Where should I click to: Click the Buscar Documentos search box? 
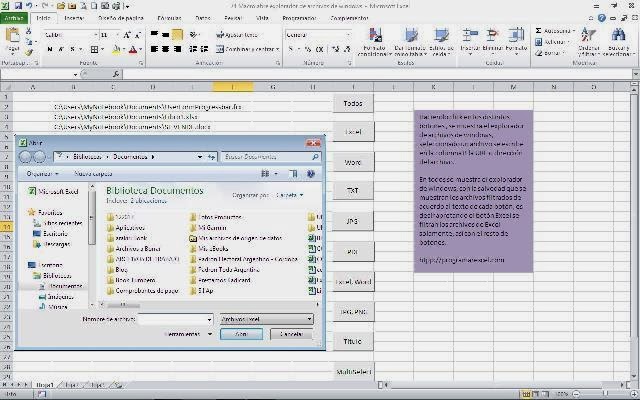[x=271, y=157]
